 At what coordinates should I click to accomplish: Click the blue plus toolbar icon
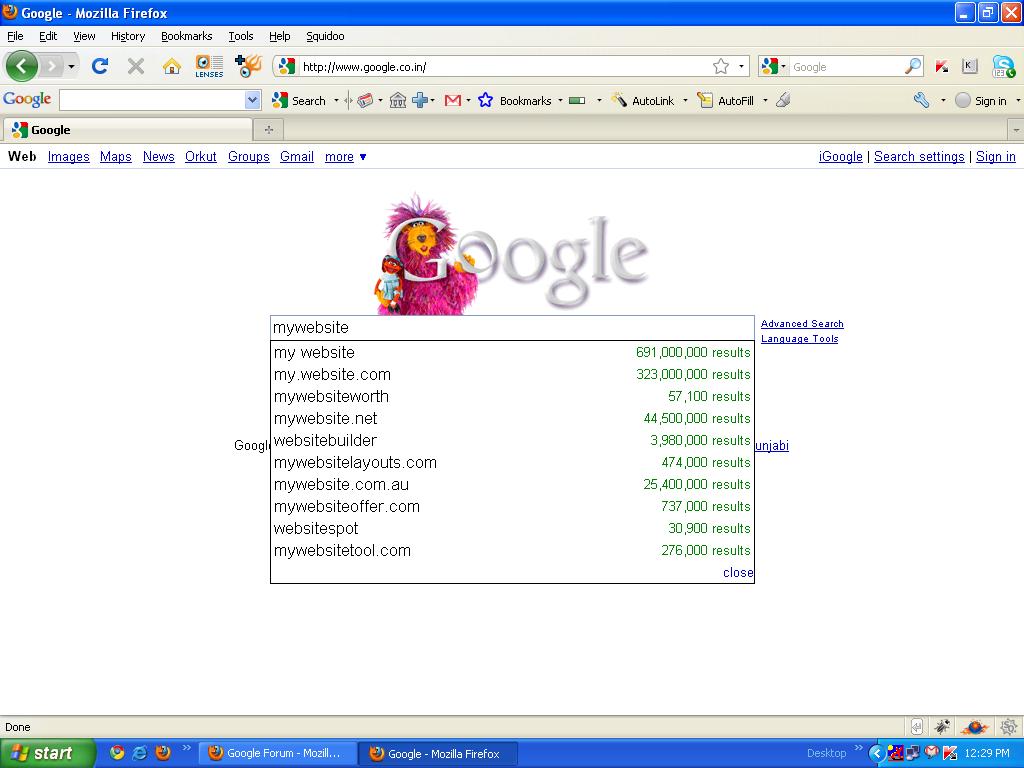(x=420, y=101)
